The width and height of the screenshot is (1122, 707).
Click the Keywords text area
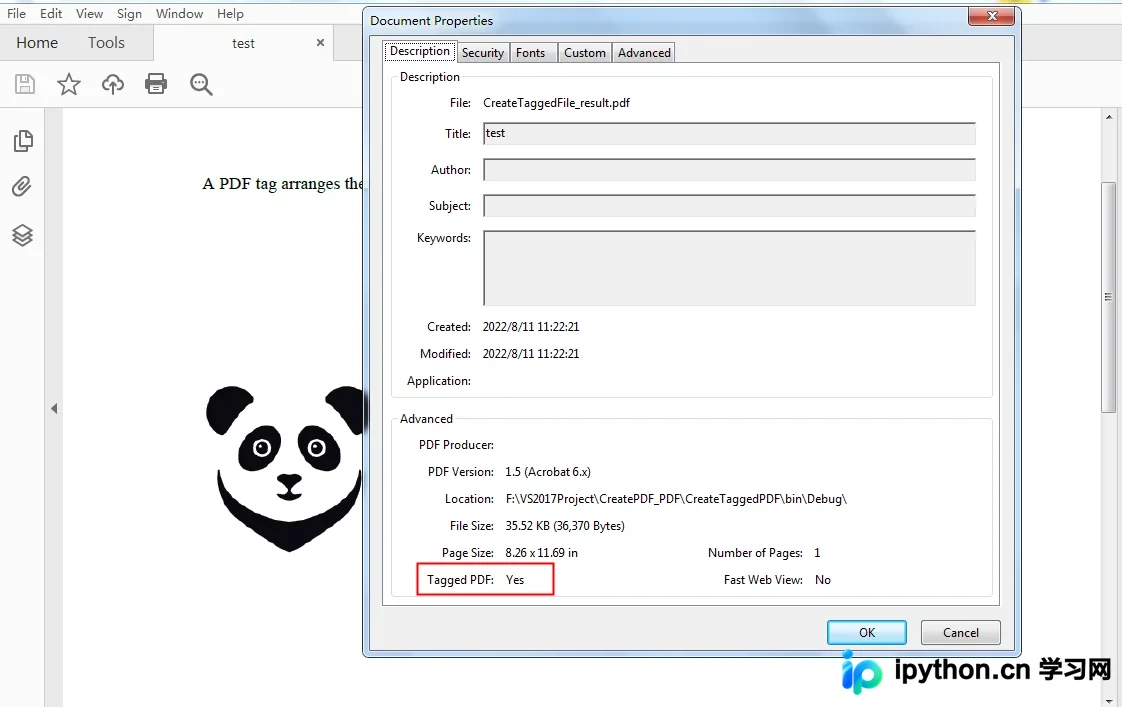(729, 268)
